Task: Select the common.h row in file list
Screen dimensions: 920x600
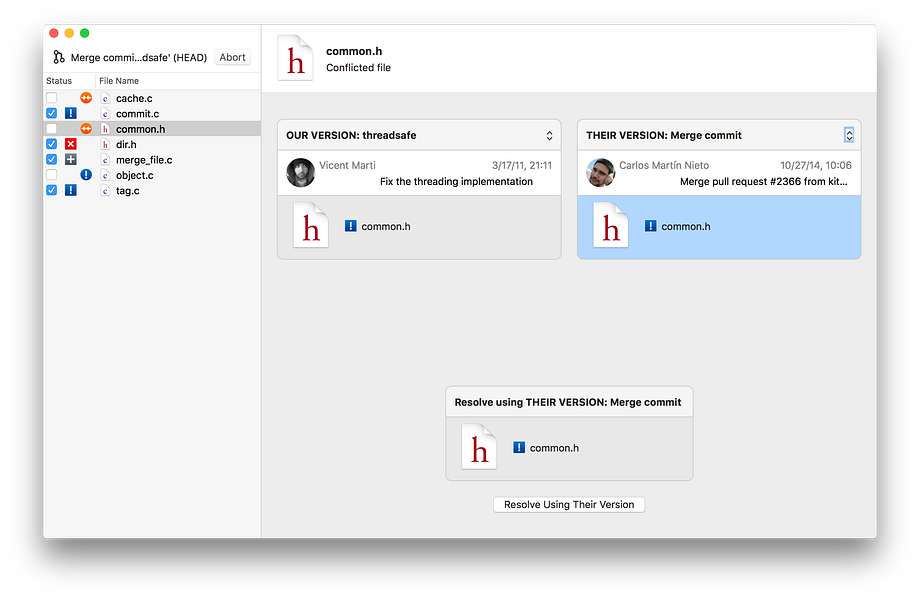Action: (x=152, y=128)
